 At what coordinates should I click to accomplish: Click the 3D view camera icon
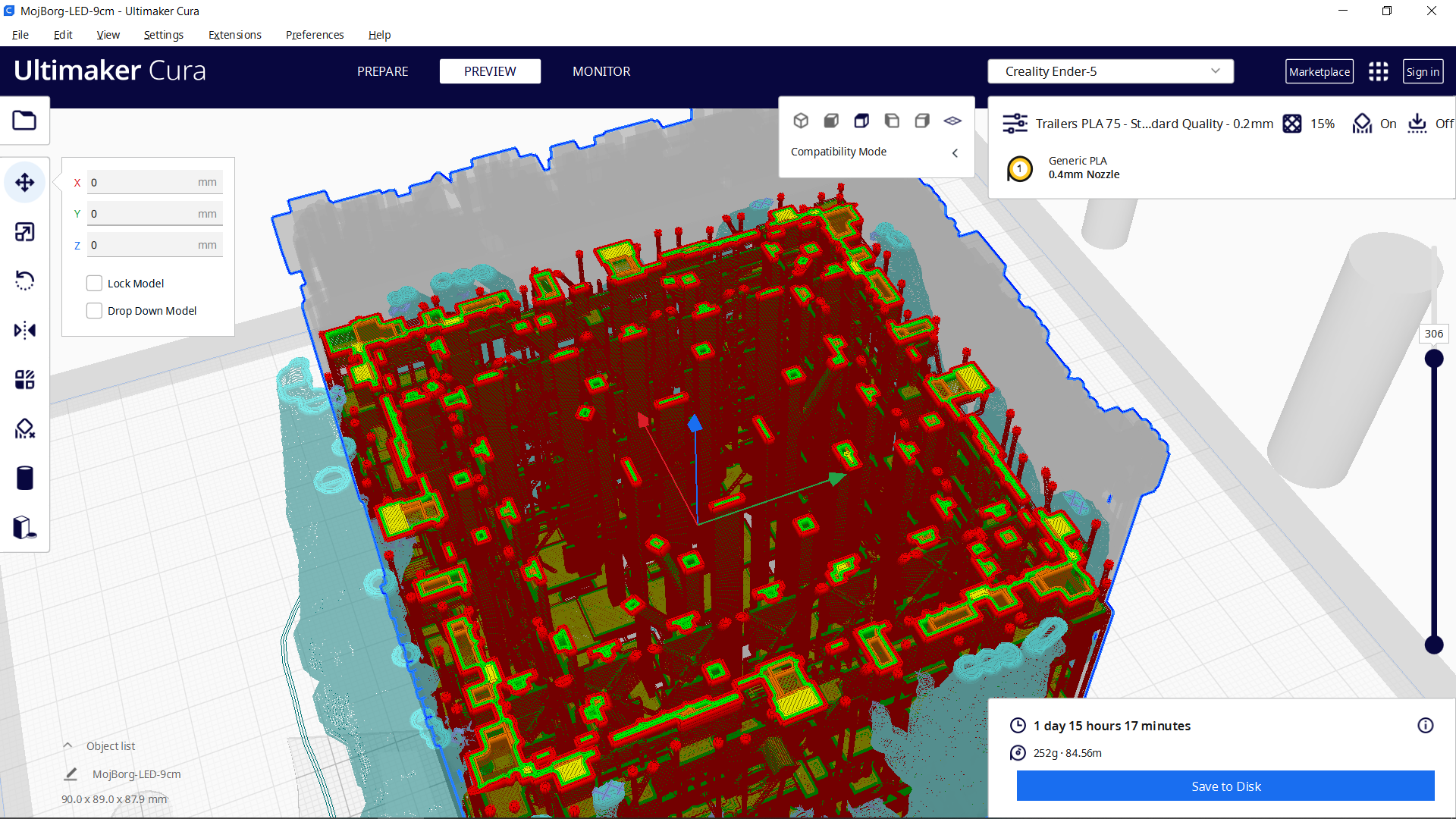801,121
